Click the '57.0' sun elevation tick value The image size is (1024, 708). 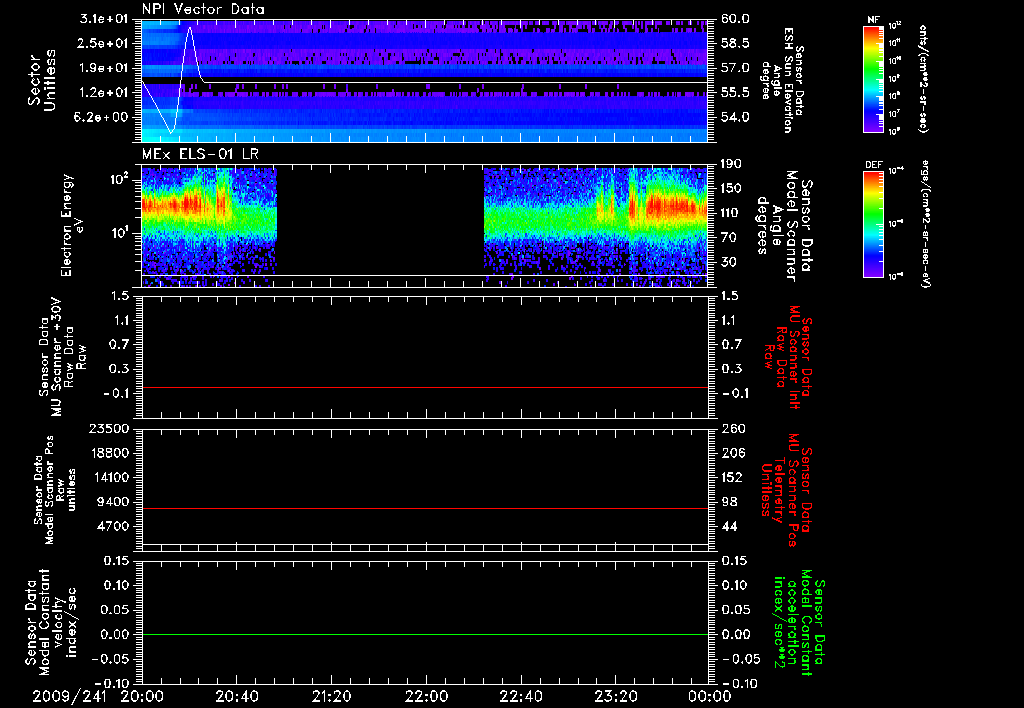point(735,68)
